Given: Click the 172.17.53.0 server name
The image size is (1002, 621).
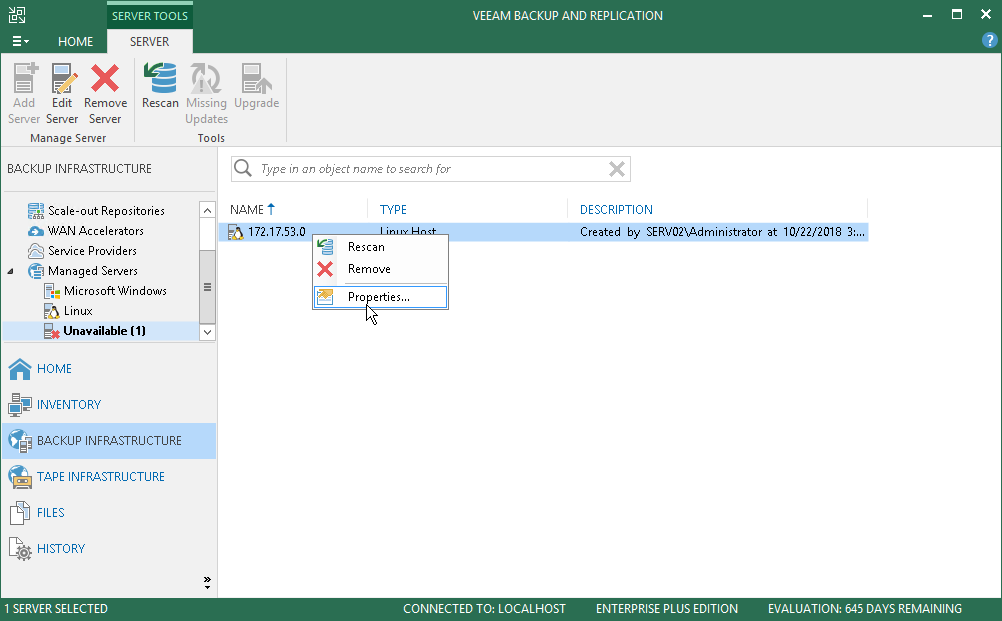Looking at the screenshot, I should pos(277,232).
